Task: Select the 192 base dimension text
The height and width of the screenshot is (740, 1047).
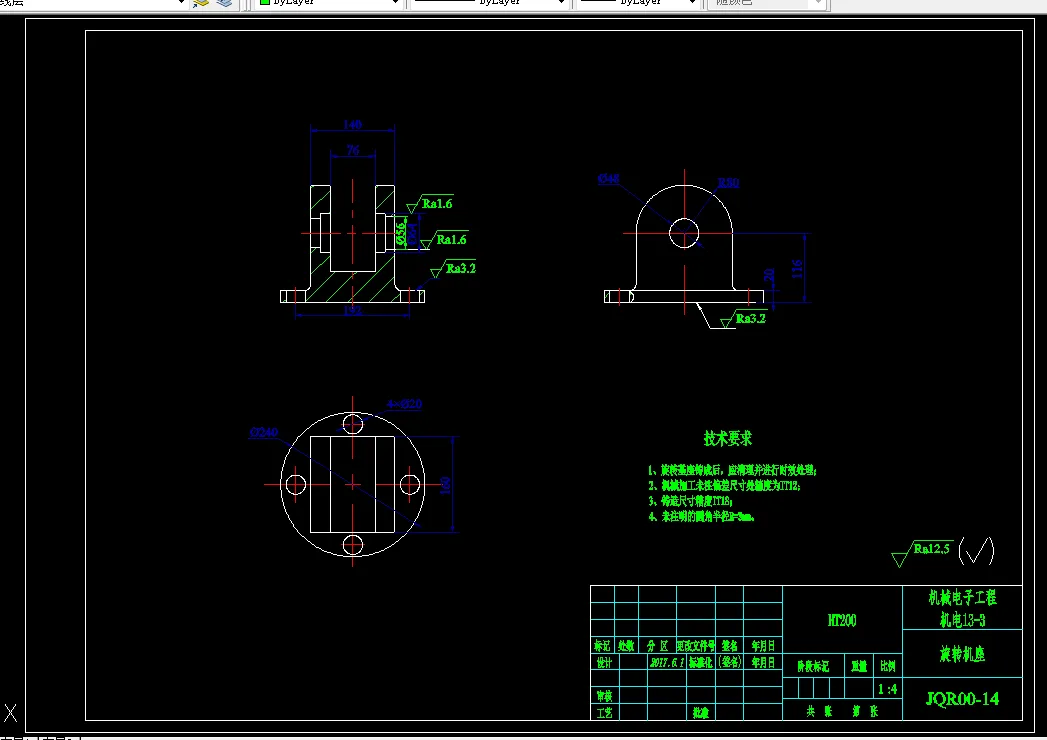Action: (353, 310)
